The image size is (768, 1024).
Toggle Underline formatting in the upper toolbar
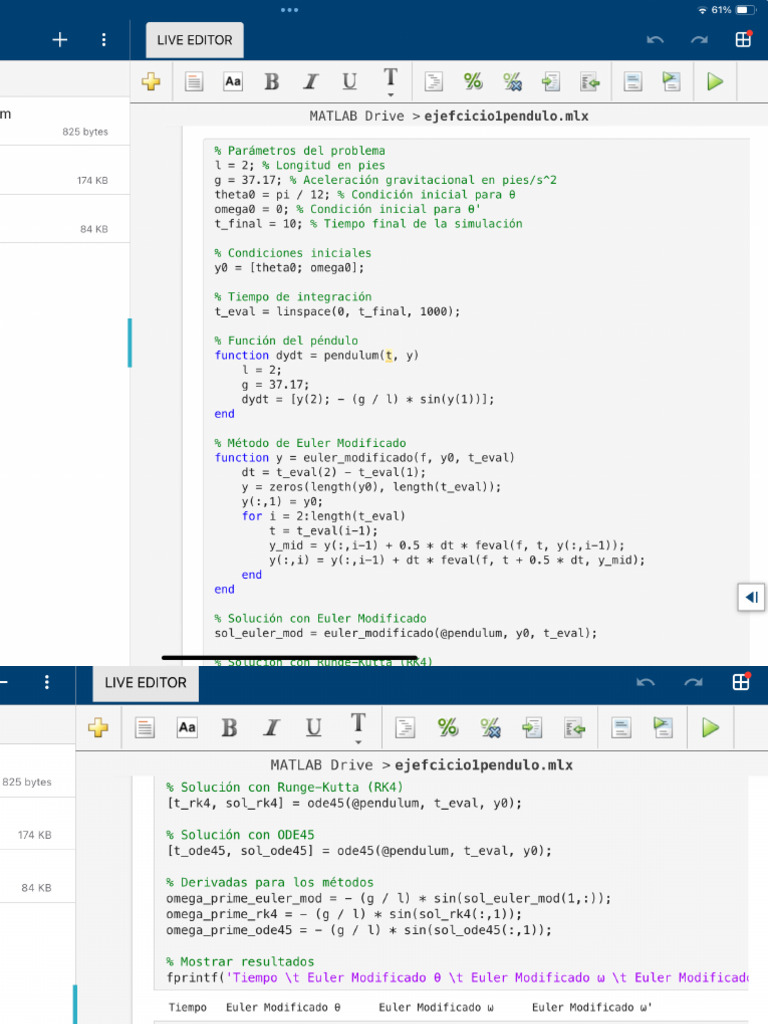click(x=349, y=82)
